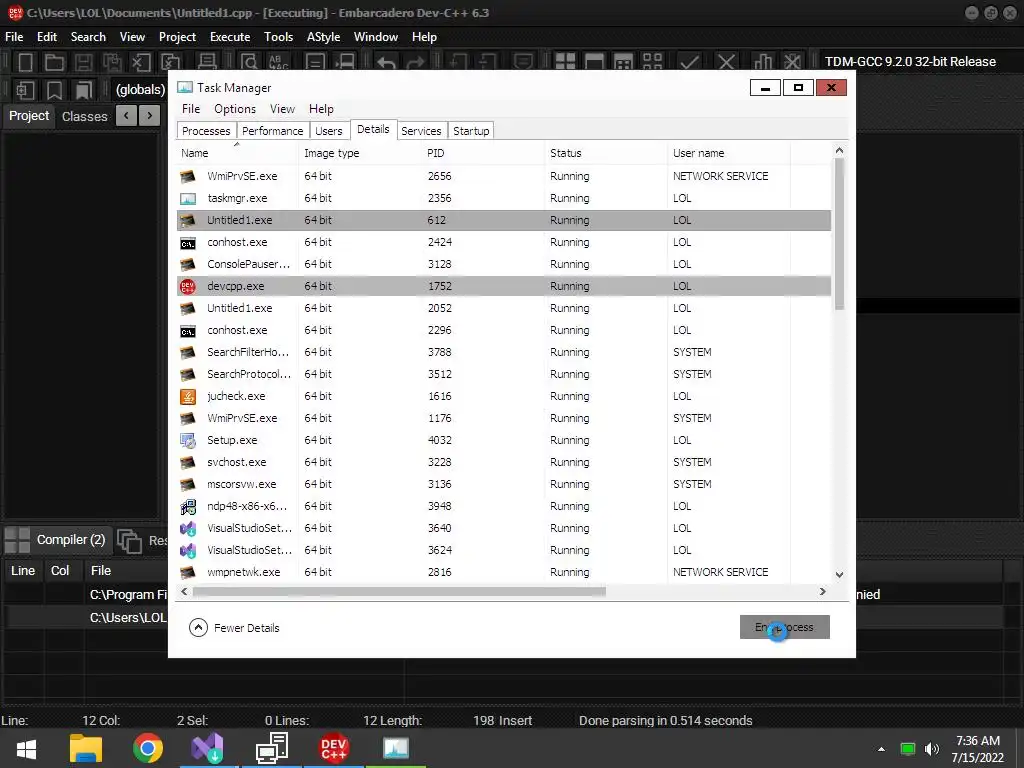Sort by the User name column header
Image resolution: width=1024 pixels, height=768 pixels.
click(729, 153)
